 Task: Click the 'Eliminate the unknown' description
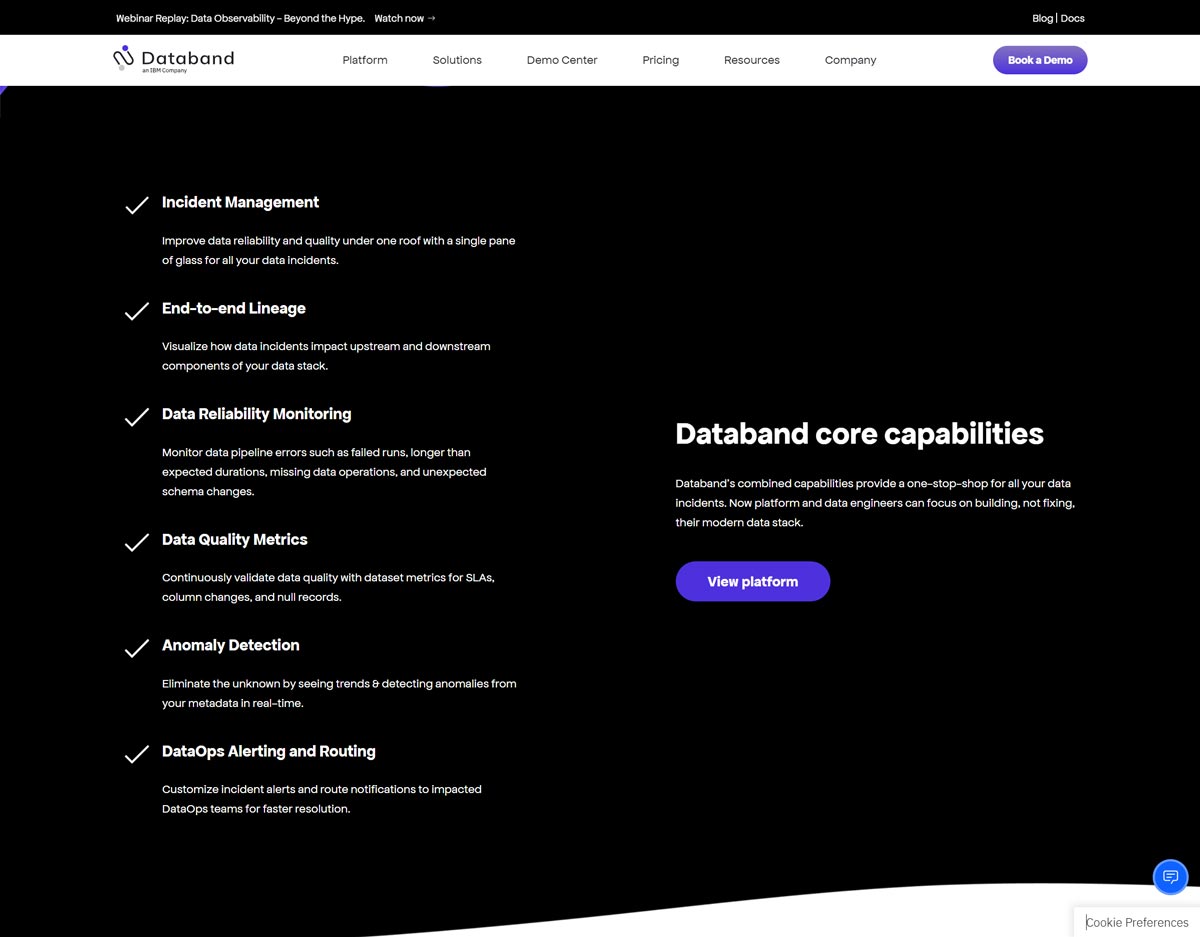[339, 693]
